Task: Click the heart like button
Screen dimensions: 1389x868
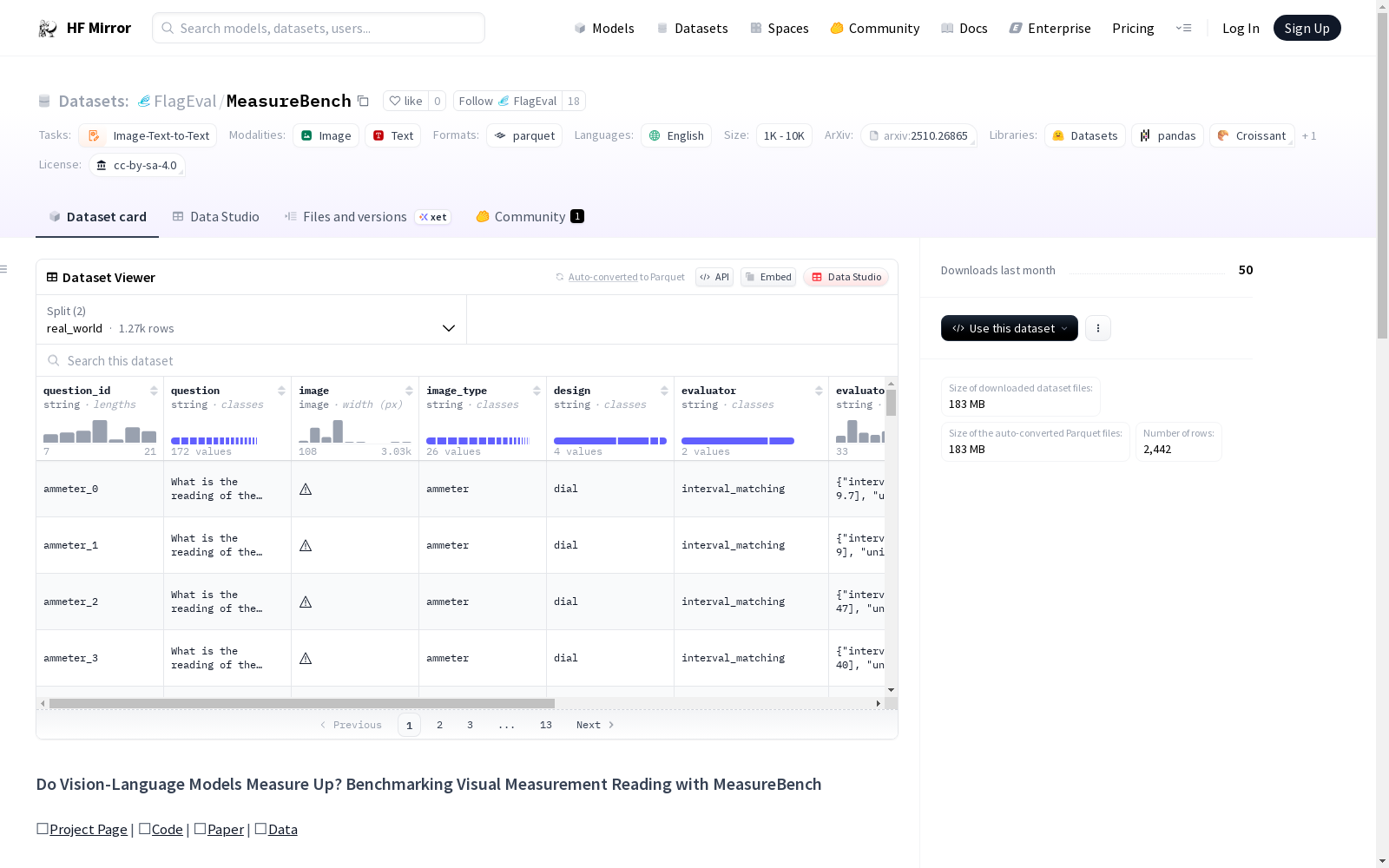Action: click(x=405, y=101)
